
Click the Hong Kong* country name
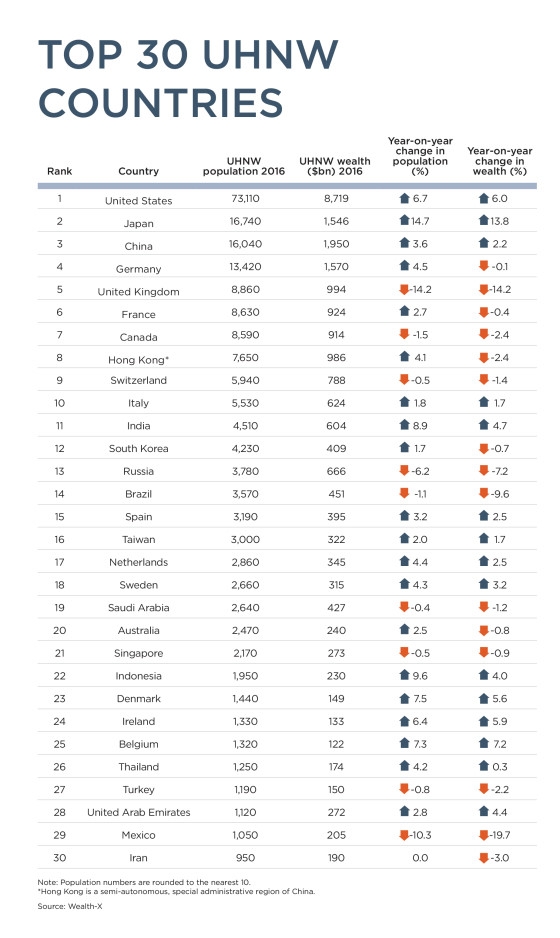click(x=139, y=360)
